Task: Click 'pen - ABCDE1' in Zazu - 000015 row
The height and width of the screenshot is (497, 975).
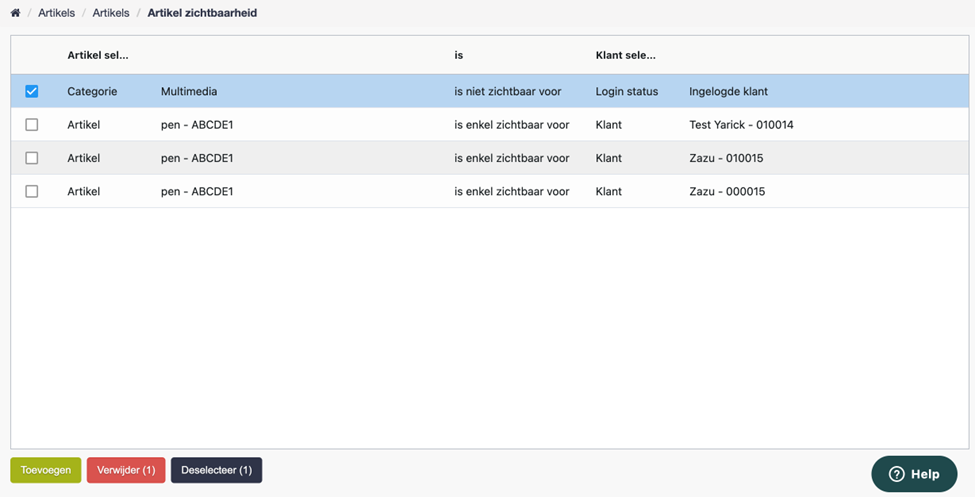Action: point(197,192)
